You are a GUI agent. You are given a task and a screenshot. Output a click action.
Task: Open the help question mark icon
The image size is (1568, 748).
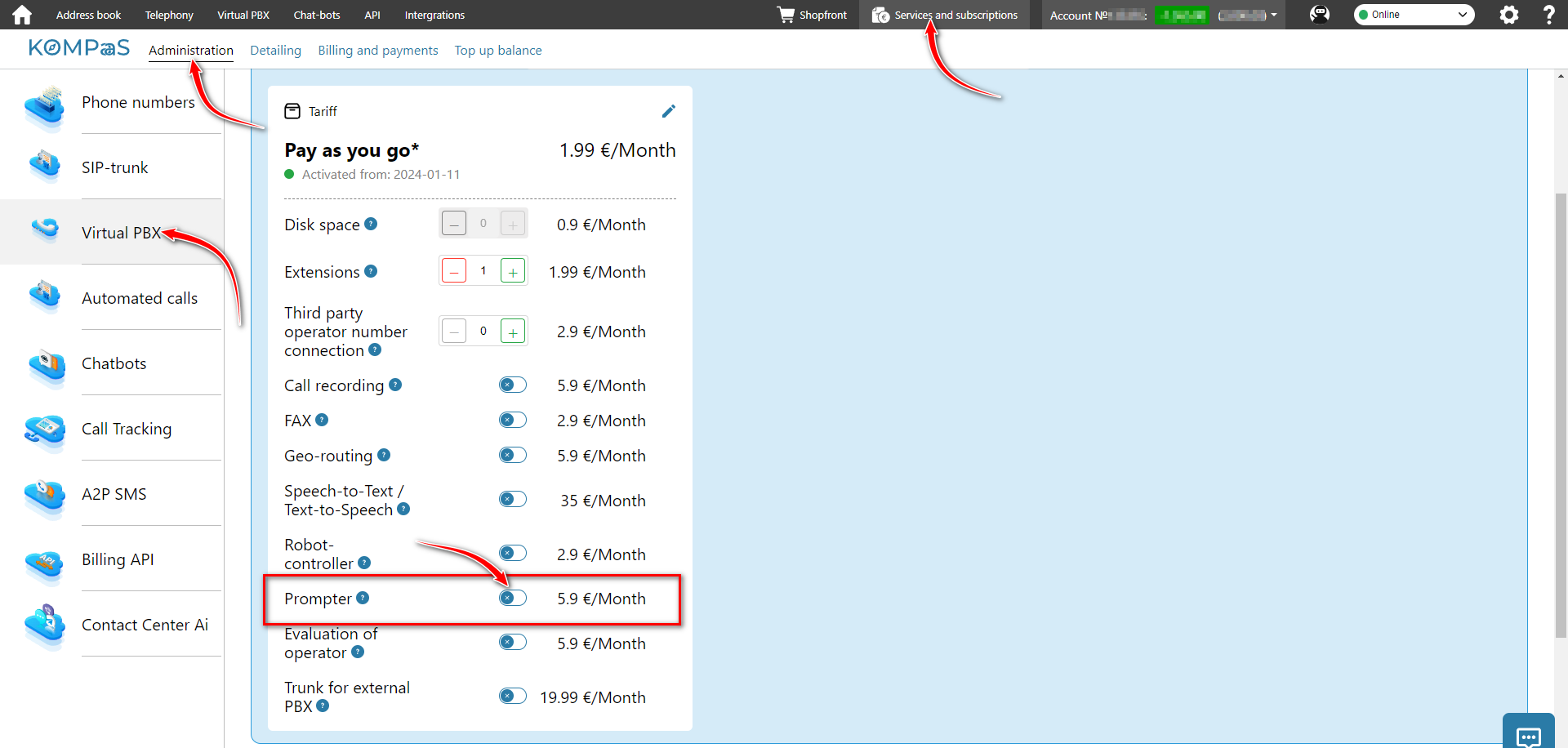coord(1548,15)
